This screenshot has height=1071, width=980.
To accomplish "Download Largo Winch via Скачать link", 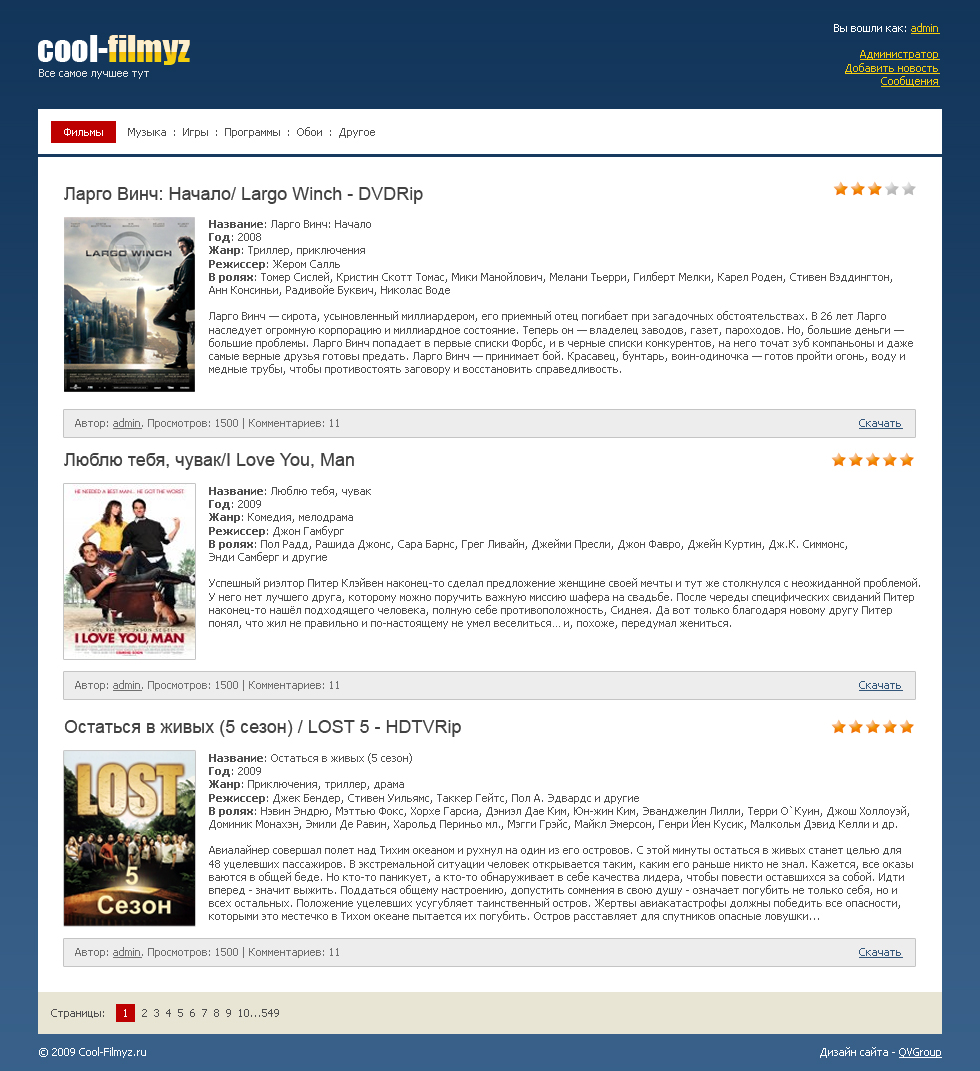I will (x=880, y=423).
